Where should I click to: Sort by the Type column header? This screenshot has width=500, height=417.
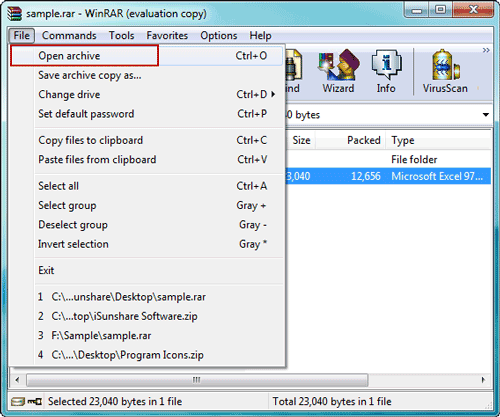point(438,140)
